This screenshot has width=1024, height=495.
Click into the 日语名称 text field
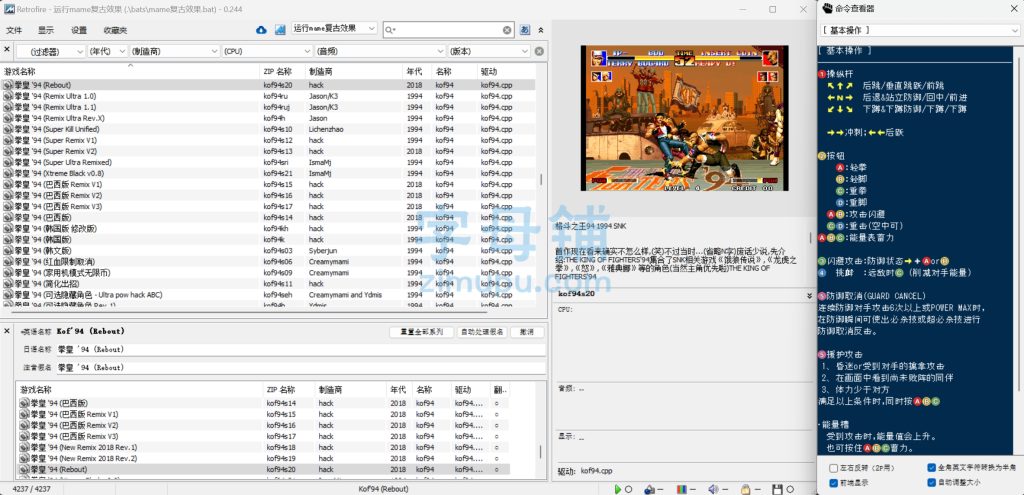[x=301, y=349]
